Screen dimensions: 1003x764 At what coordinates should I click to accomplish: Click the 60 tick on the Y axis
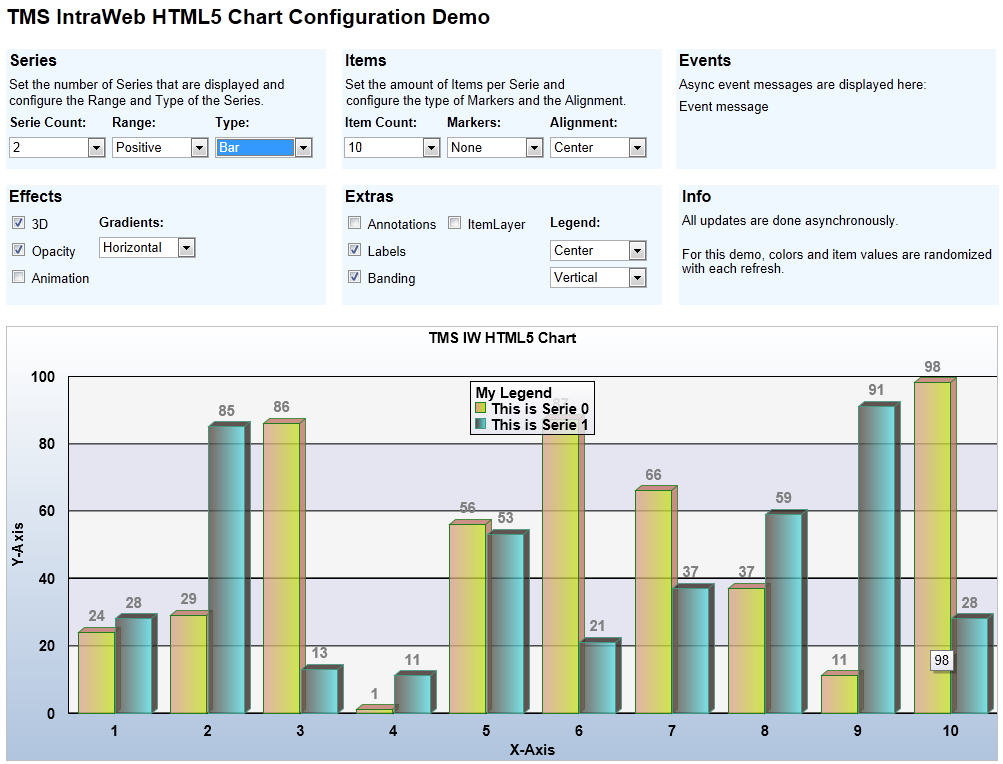pos(47,511)
